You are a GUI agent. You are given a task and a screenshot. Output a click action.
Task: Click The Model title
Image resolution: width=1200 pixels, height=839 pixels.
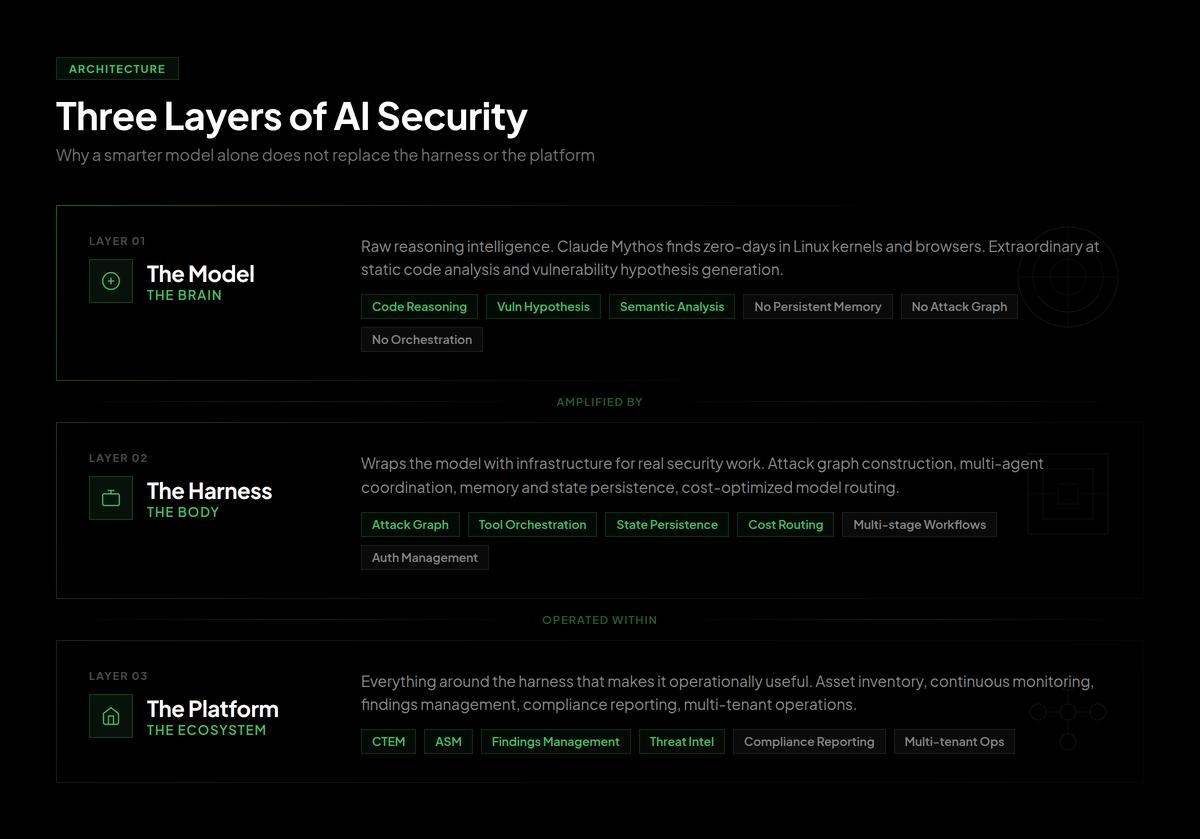(x=201, y=274)
